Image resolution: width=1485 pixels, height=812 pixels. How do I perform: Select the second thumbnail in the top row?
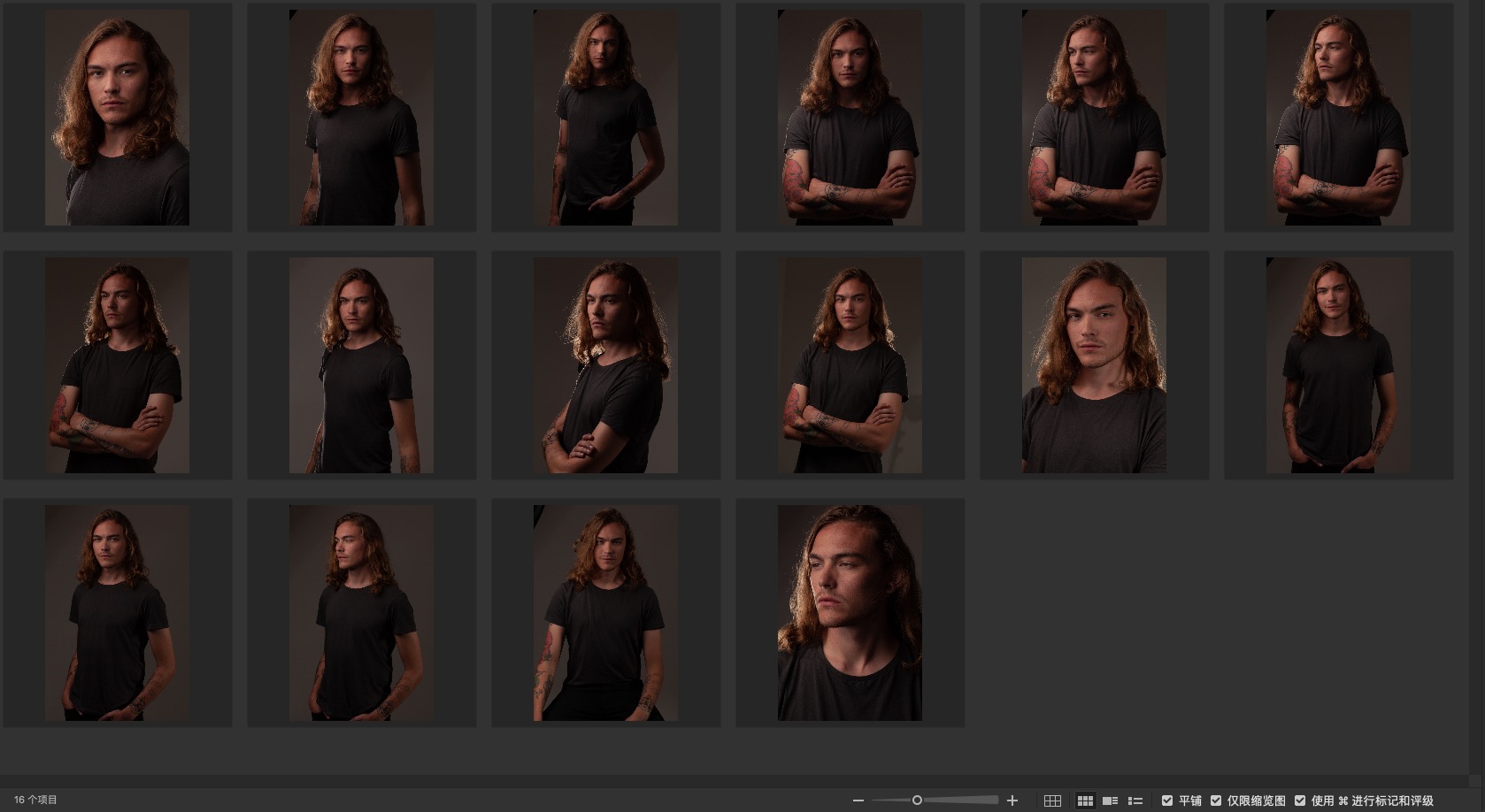[361, 118]
